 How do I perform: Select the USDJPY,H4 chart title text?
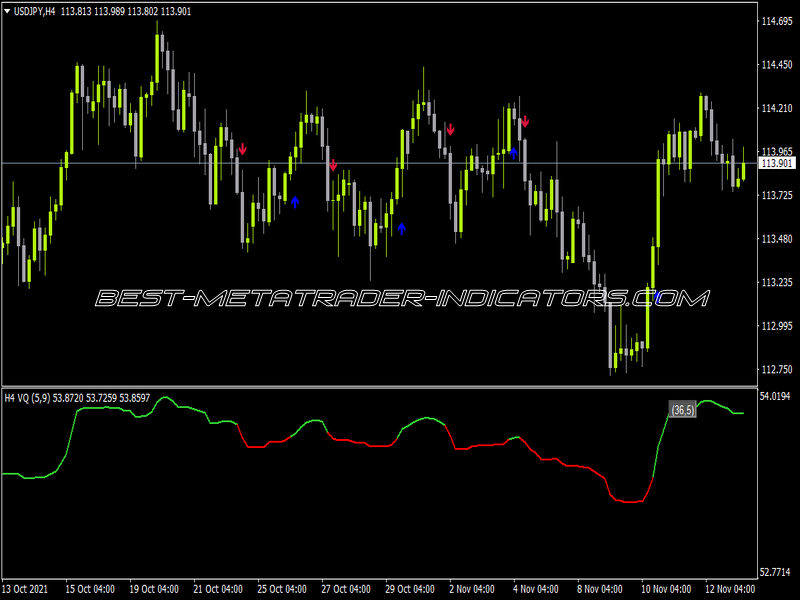(34, 11)
